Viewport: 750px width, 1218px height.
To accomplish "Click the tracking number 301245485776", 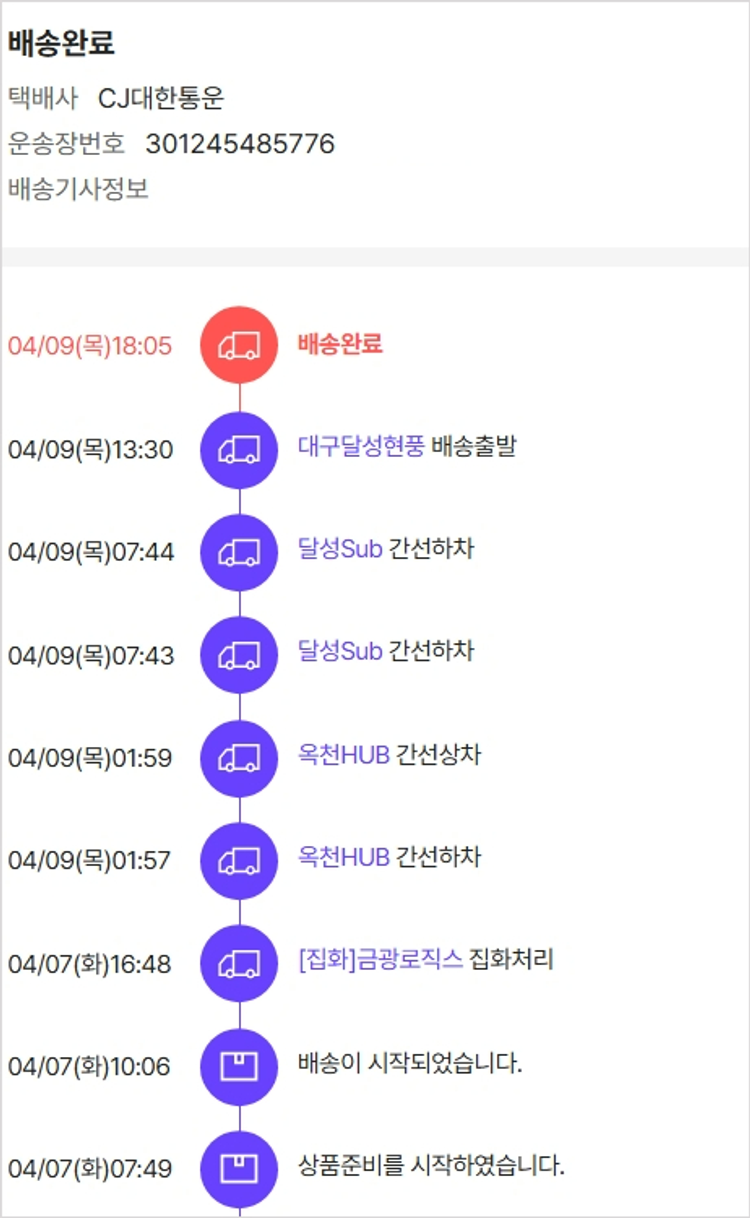I will coord(240,144).
